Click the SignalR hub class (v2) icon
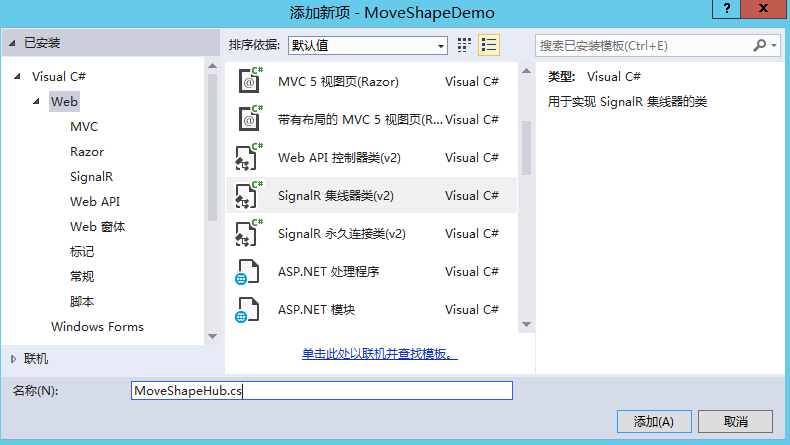The image size is (790, 445). coord(249,195)
